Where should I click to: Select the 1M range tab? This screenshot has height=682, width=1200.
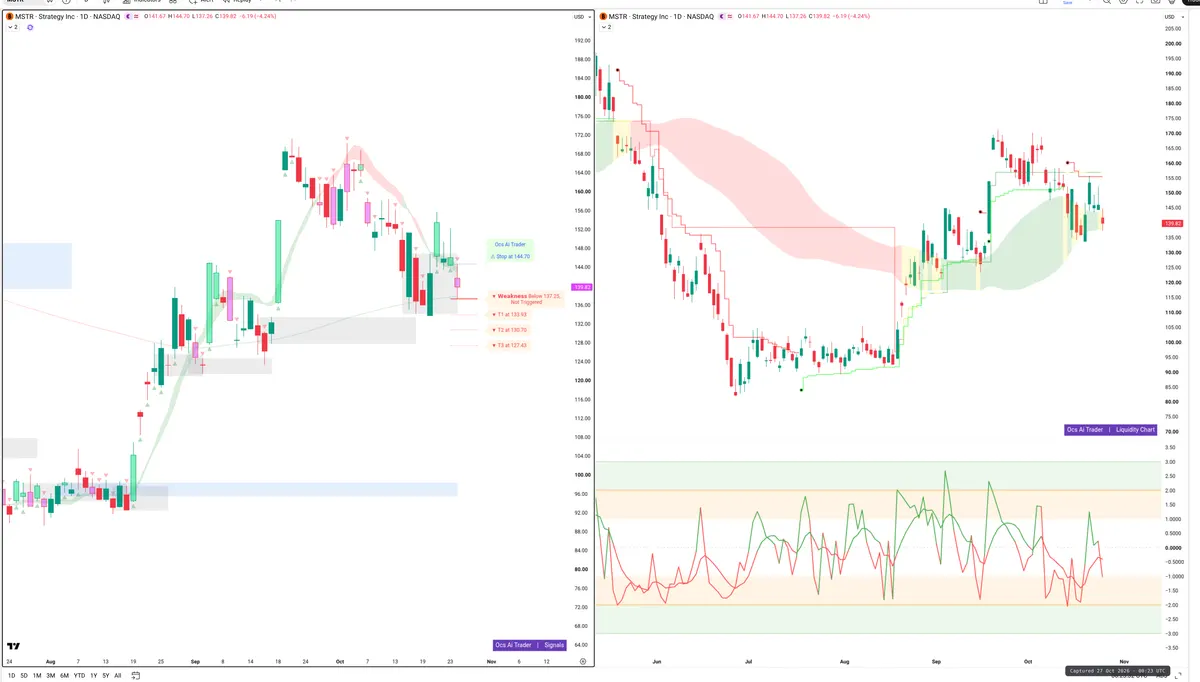pos(37,676)
